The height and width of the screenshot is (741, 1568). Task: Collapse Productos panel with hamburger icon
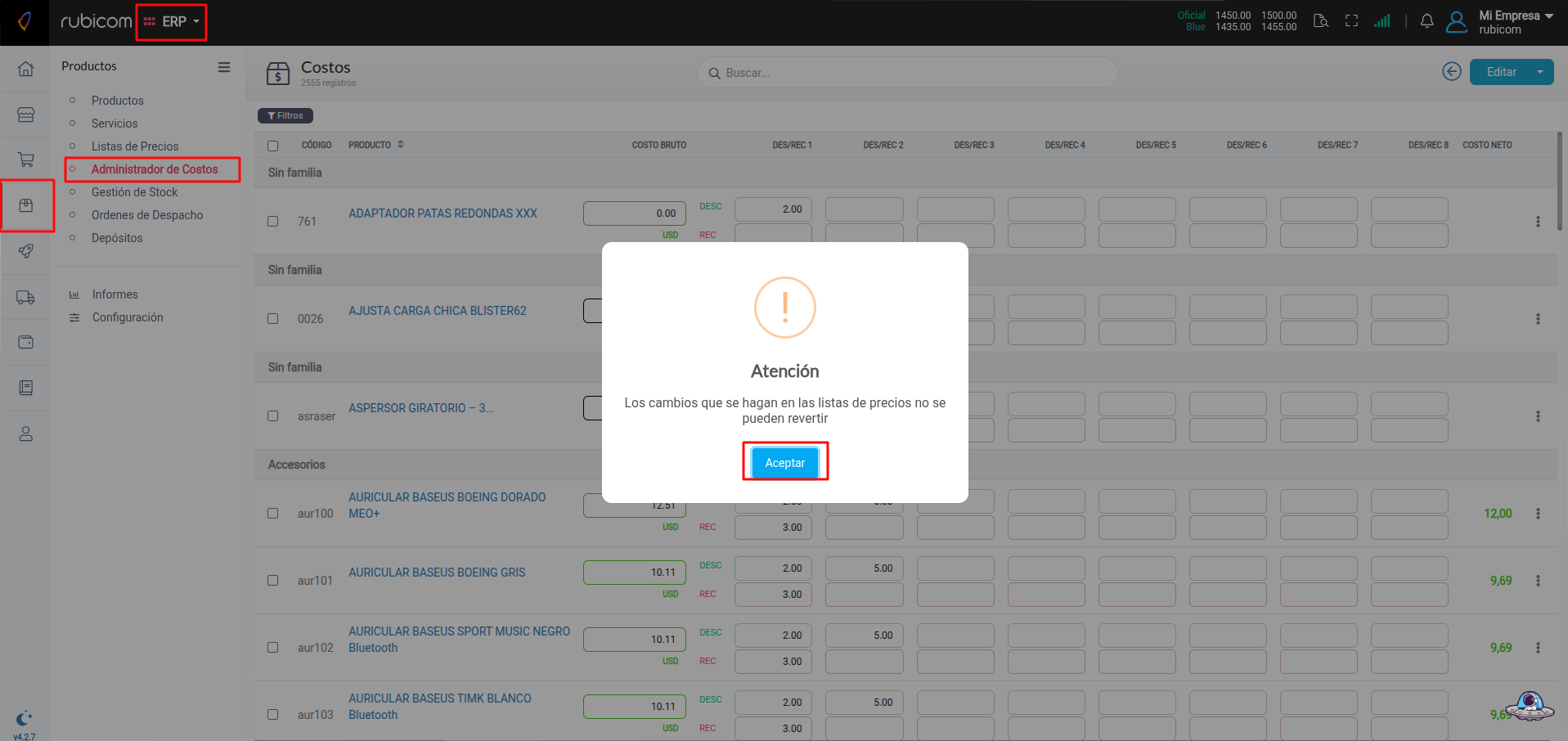coord(224,67)
